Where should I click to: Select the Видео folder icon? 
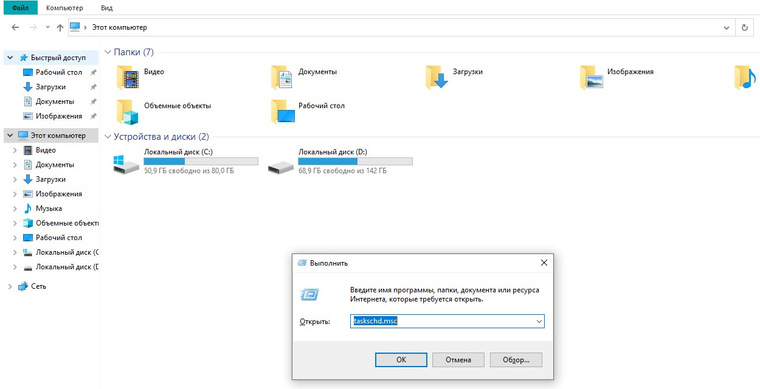tap(127, 77)
